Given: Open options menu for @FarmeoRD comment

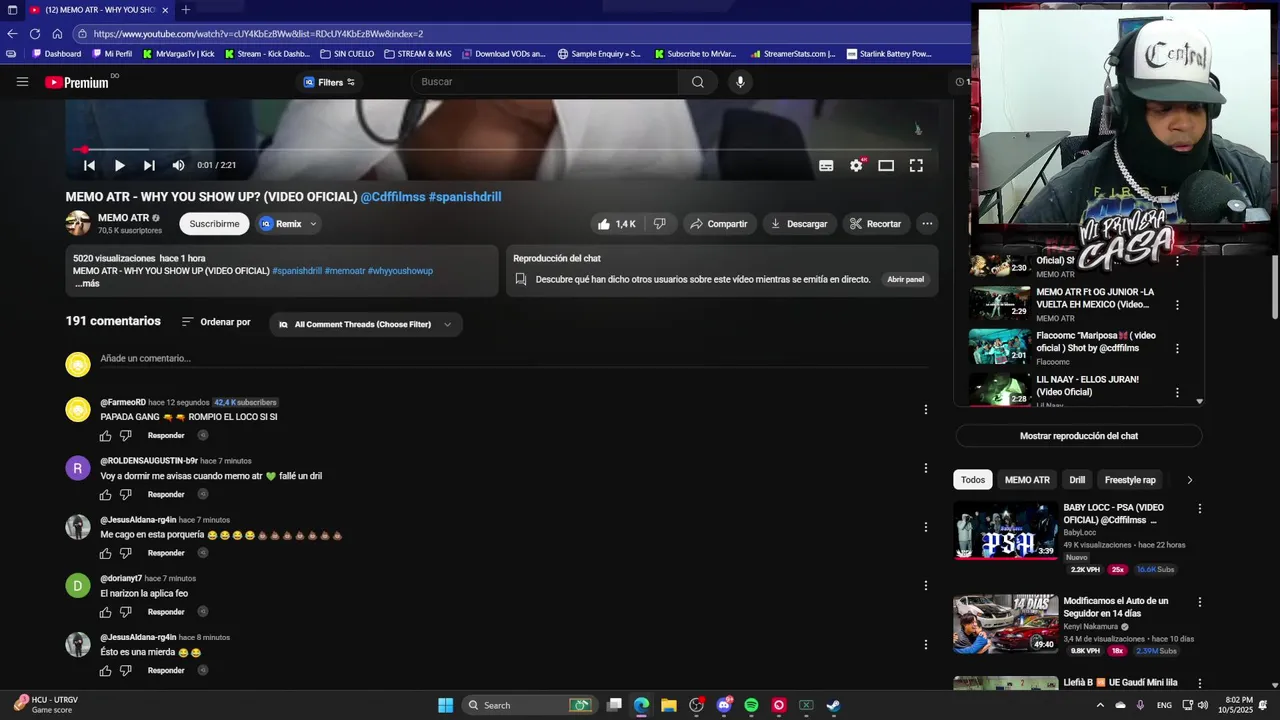Looking at the screenshot, I should 926,409.
